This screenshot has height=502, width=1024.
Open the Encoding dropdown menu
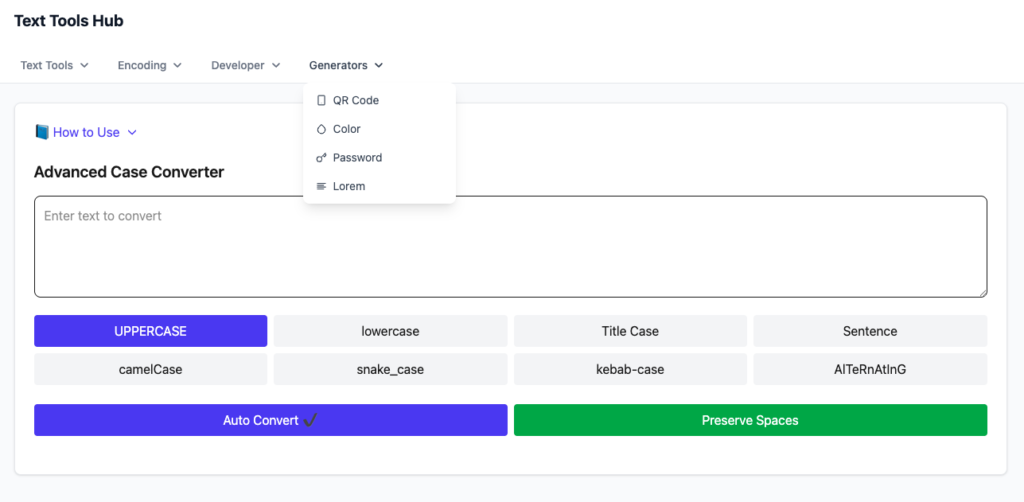click(x=150, y=65)
